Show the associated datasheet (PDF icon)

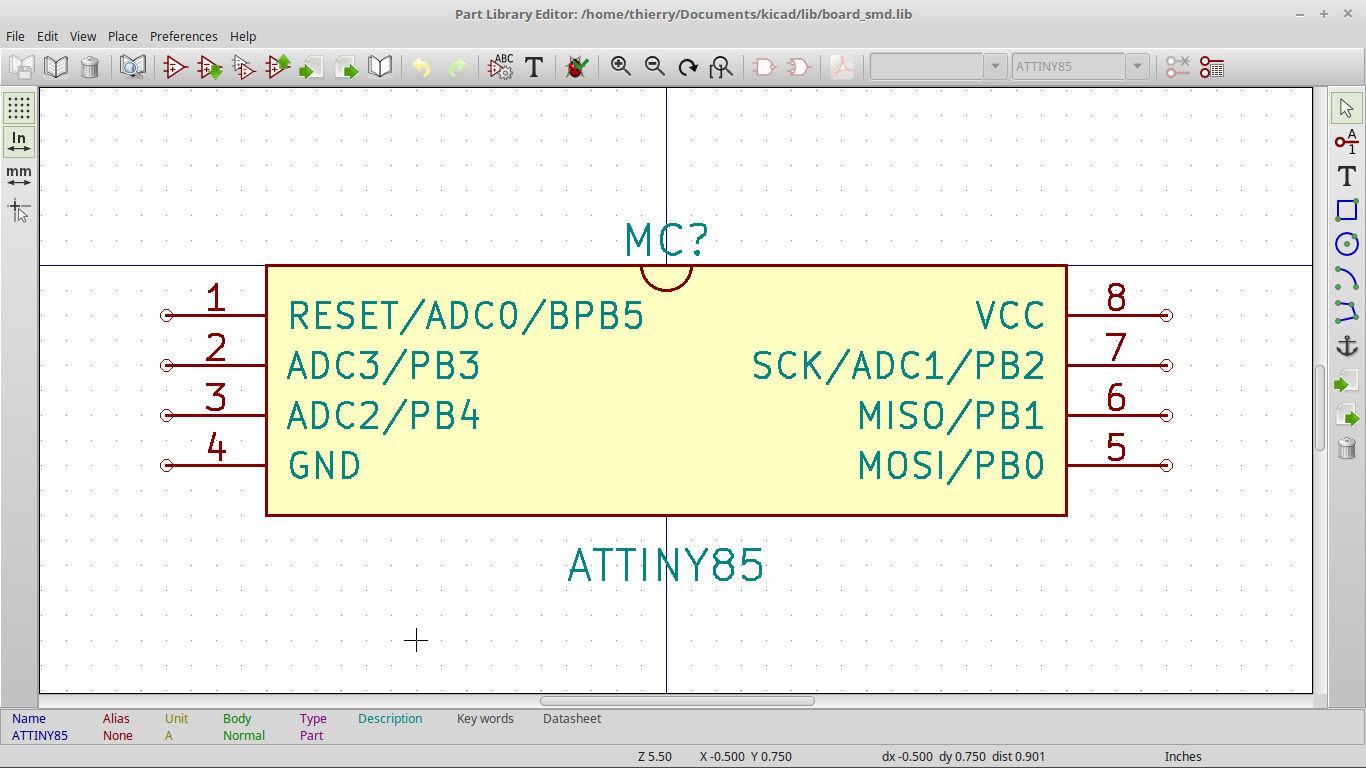point(842,67)
